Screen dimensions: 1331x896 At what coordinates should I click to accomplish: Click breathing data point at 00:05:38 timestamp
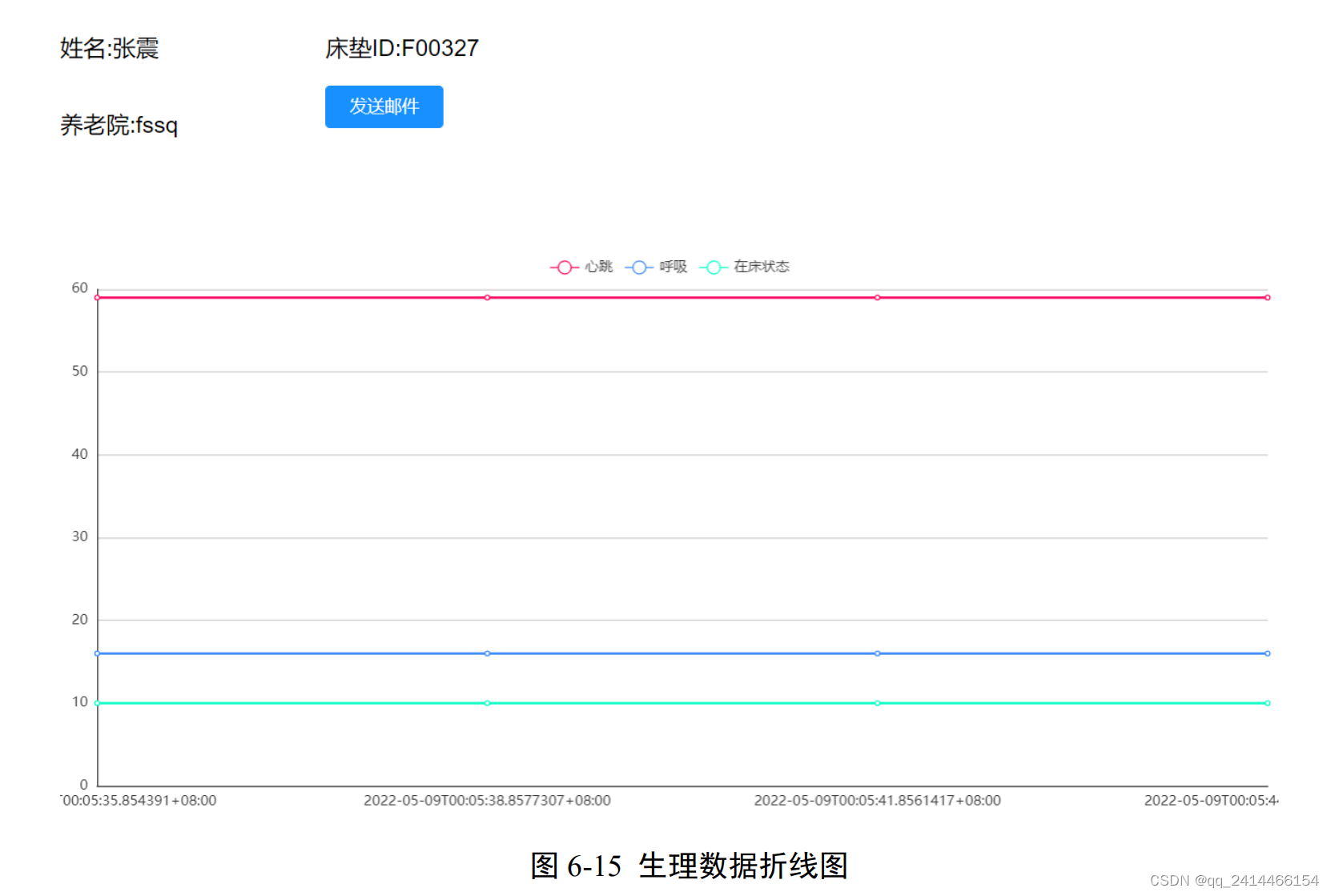tap(487, 653)
